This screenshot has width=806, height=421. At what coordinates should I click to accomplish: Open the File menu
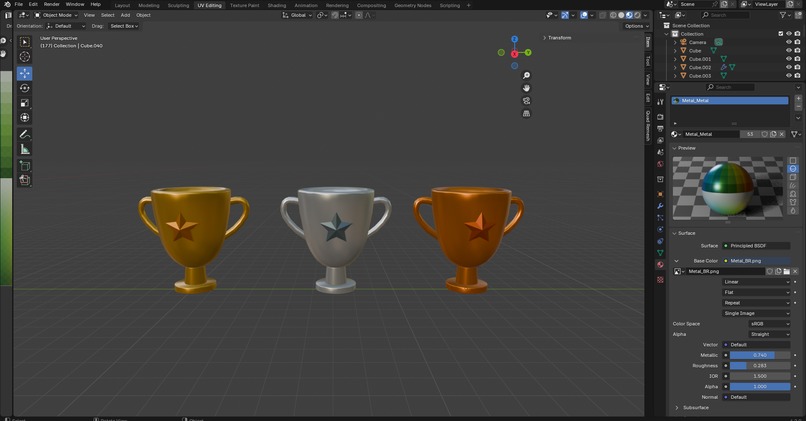pos(19,4)
